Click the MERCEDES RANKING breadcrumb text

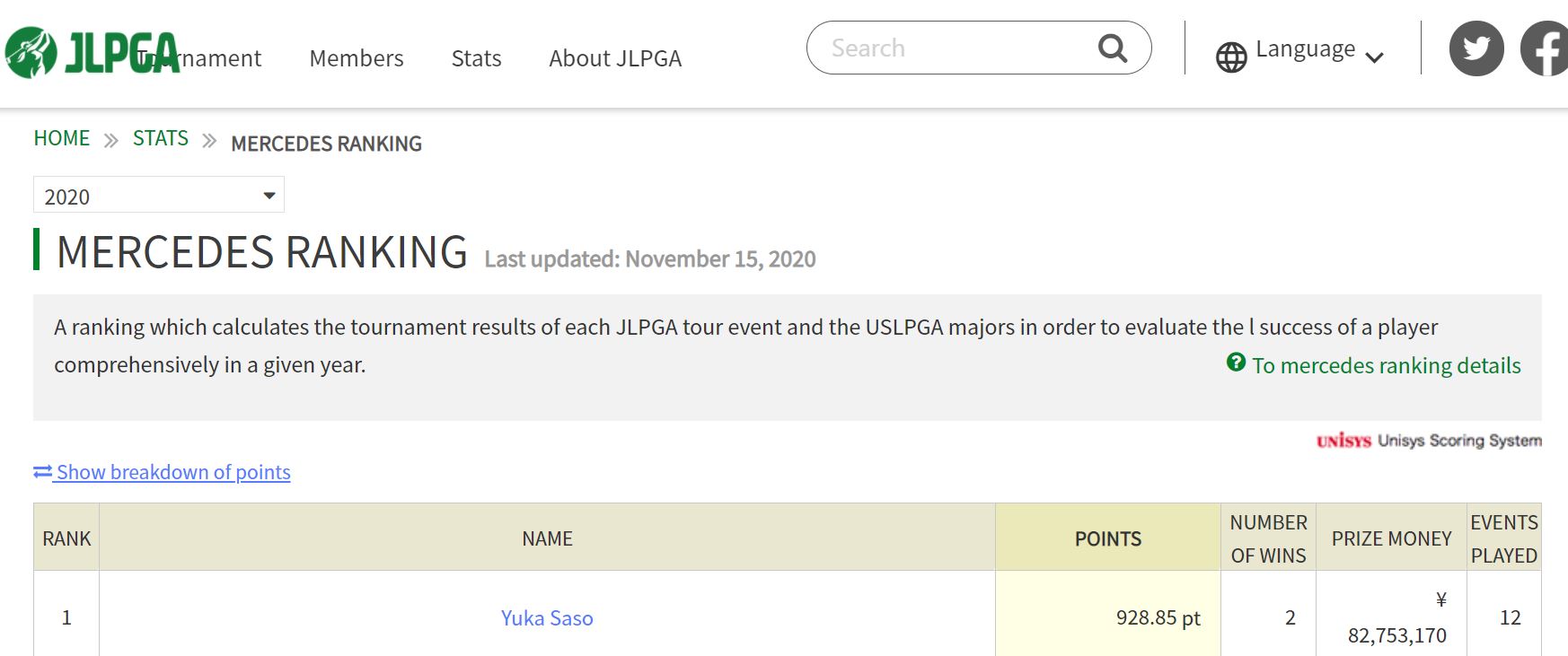tap(326, 144)
